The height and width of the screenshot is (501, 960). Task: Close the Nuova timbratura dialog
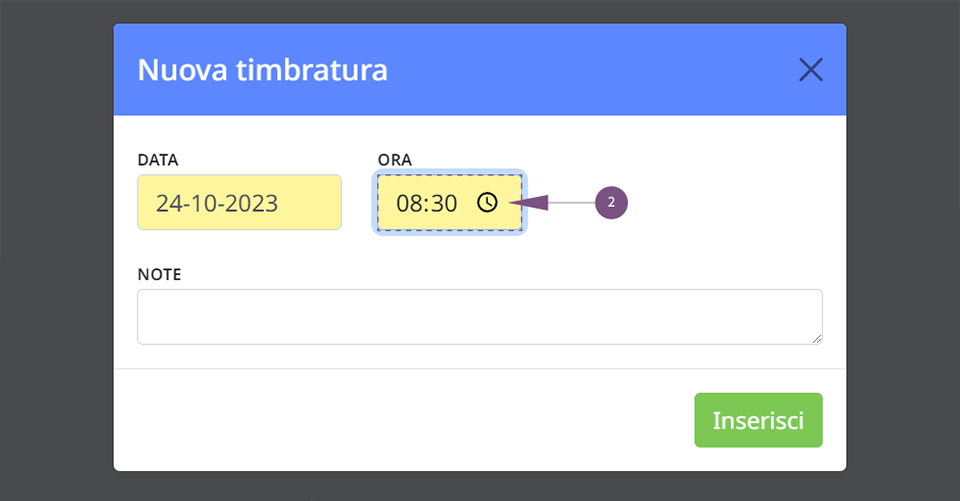811,70
